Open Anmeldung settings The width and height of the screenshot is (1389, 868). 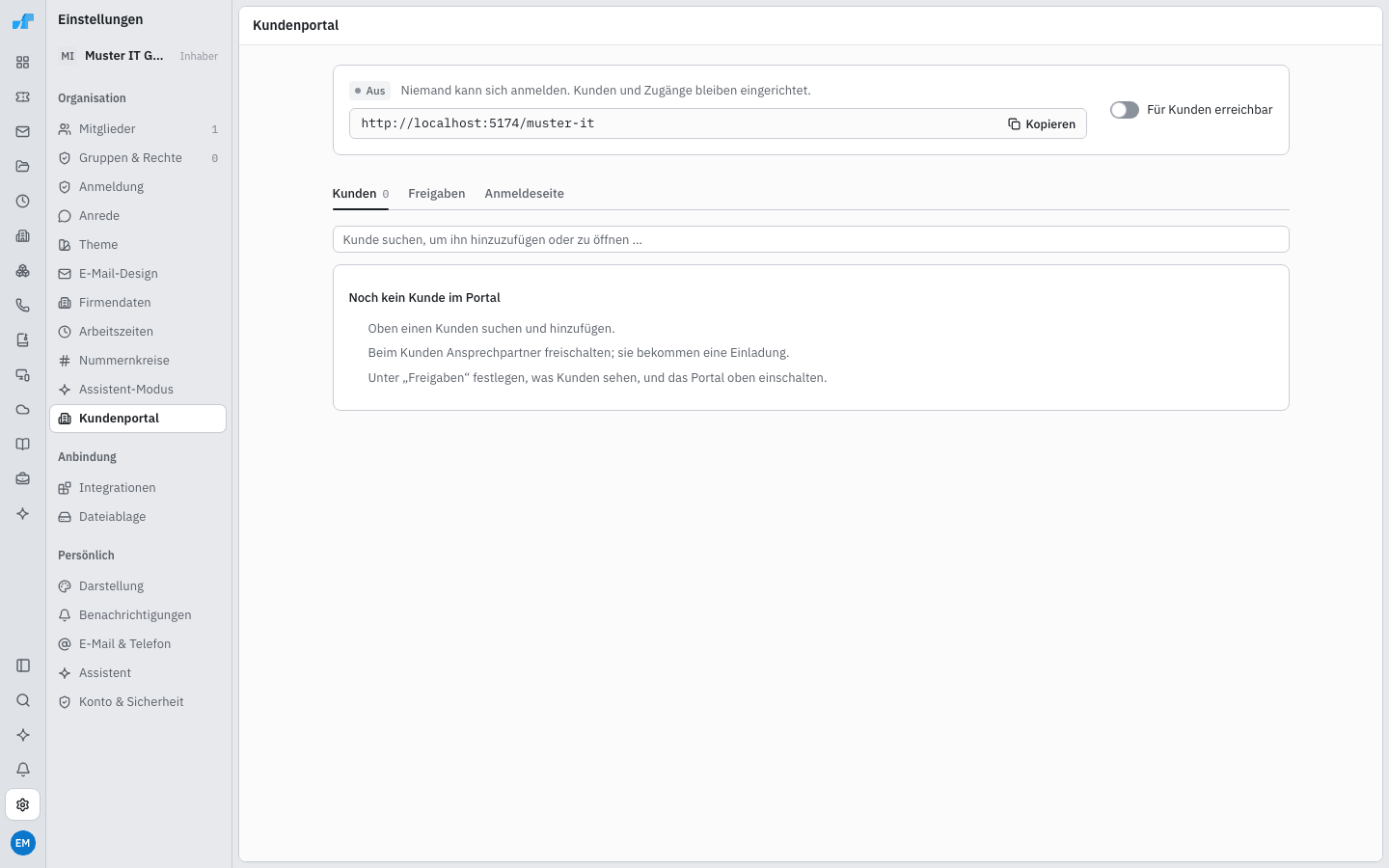coord(138,187)
